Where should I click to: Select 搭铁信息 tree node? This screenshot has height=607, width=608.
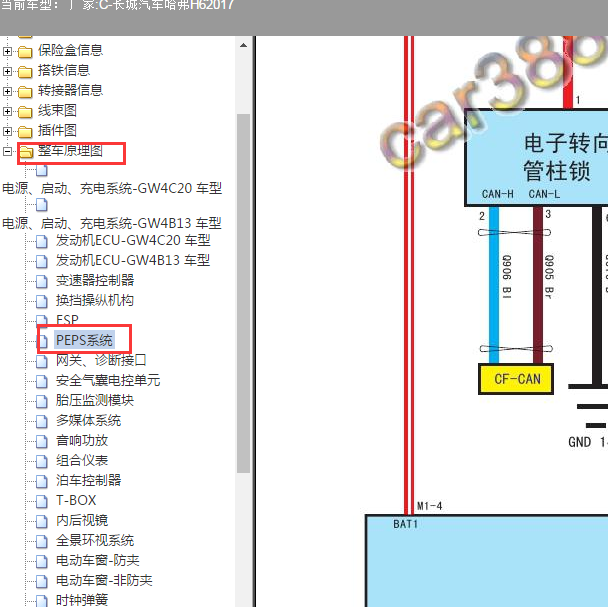(64, 70)
